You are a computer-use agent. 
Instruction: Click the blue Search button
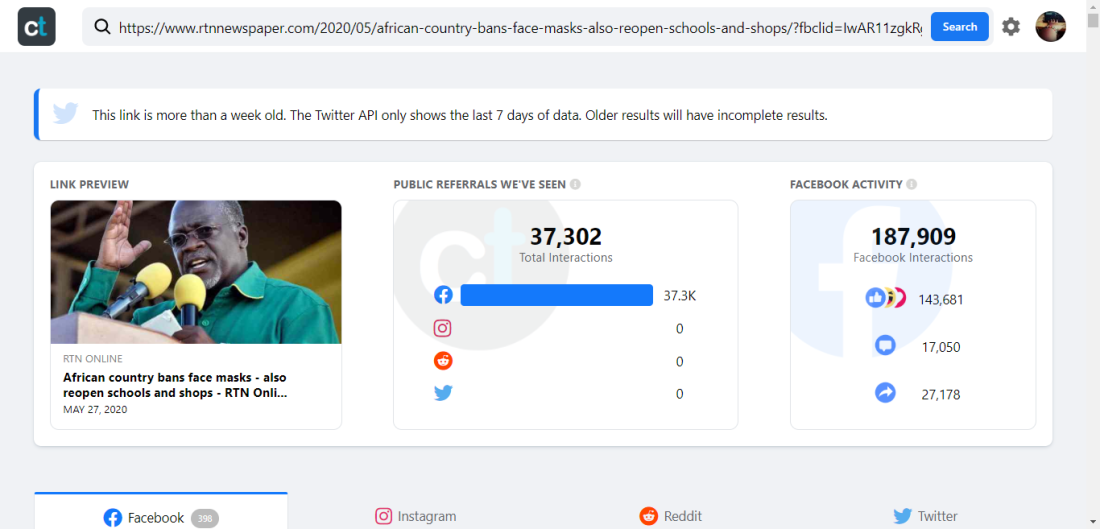click(960, 27)
